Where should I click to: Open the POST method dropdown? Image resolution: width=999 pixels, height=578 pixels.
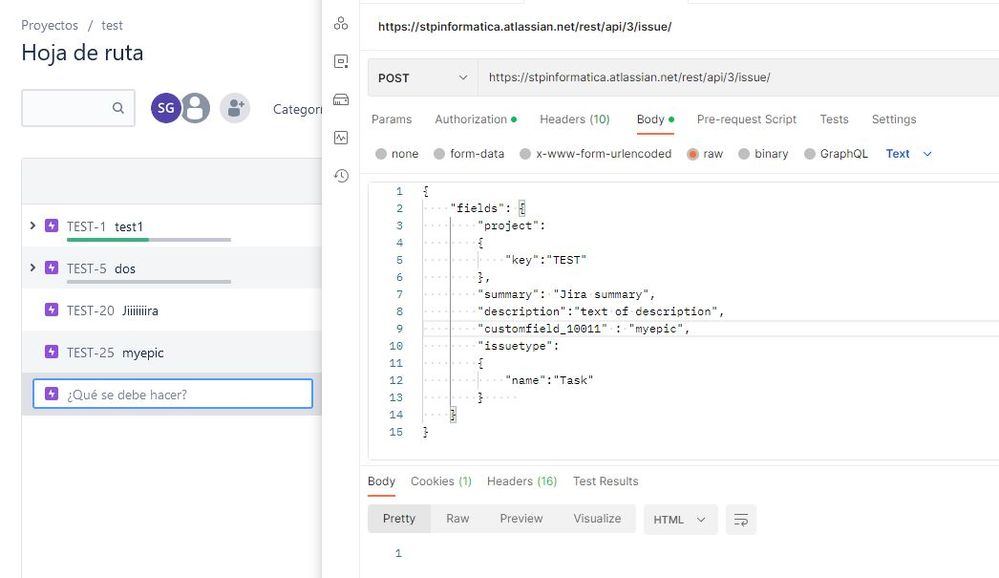pos(422,78)
